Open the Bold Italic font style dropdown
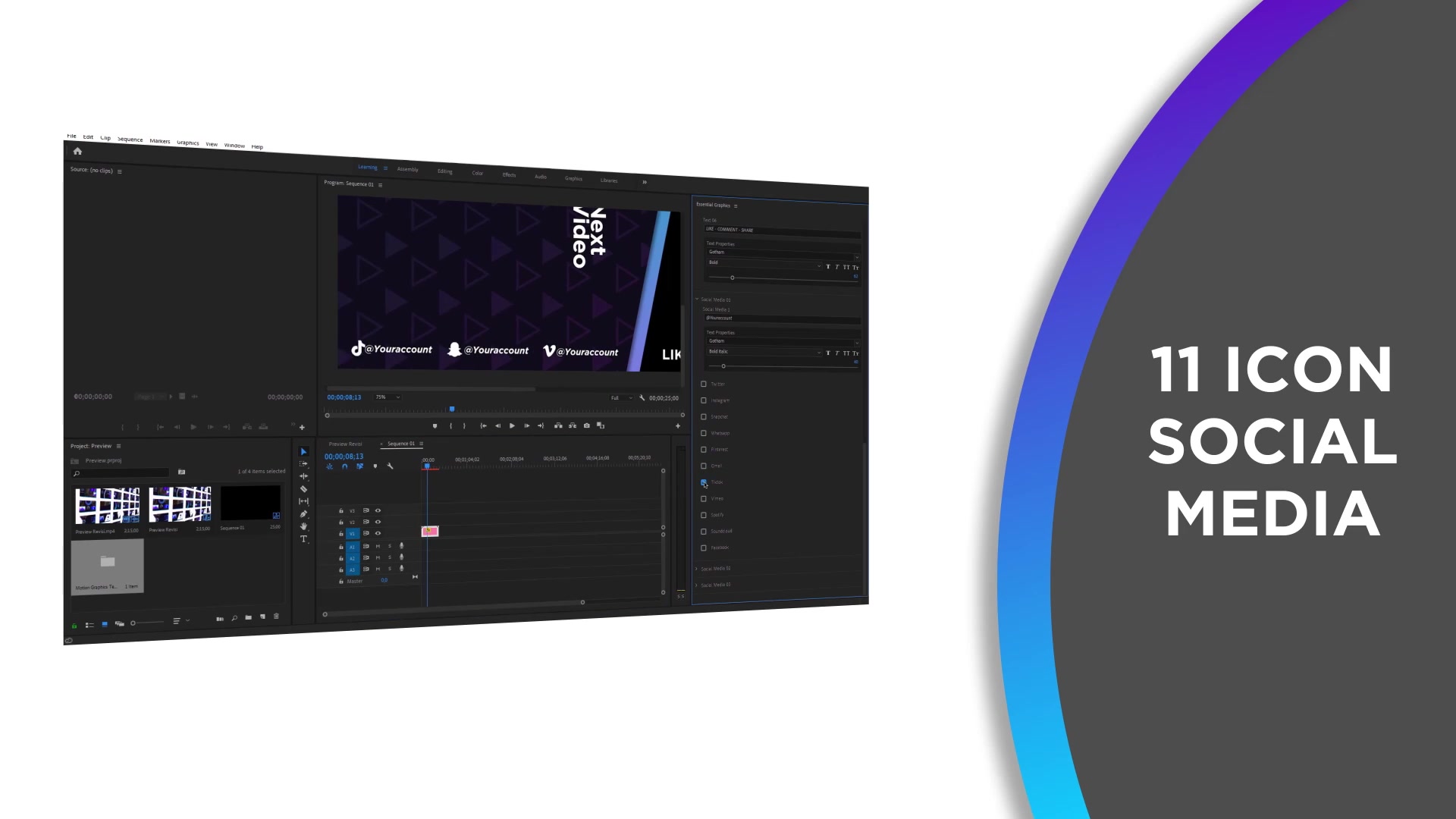The height and width of the screenshot is (819, 1456). coord(764,352)
